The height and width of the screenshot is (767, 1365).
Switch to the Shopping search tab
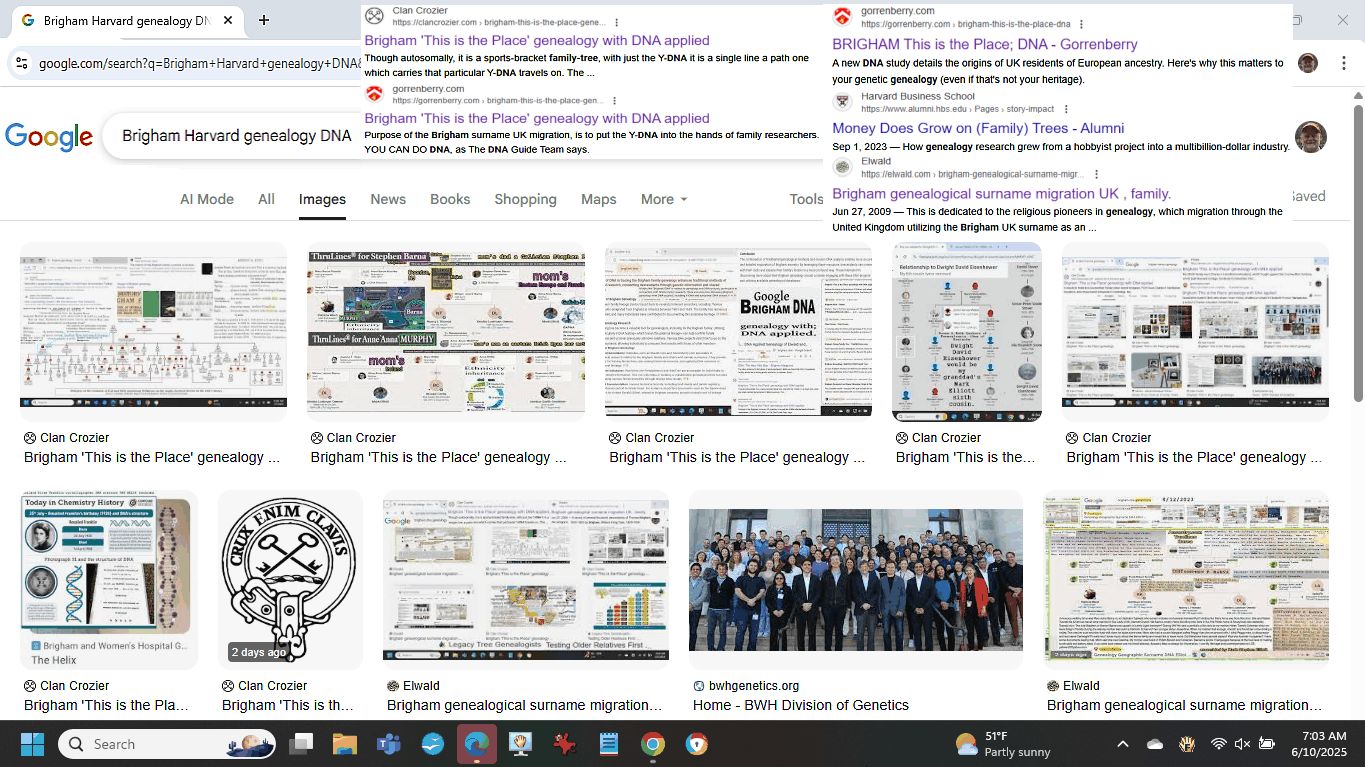[x=525, y=199]
